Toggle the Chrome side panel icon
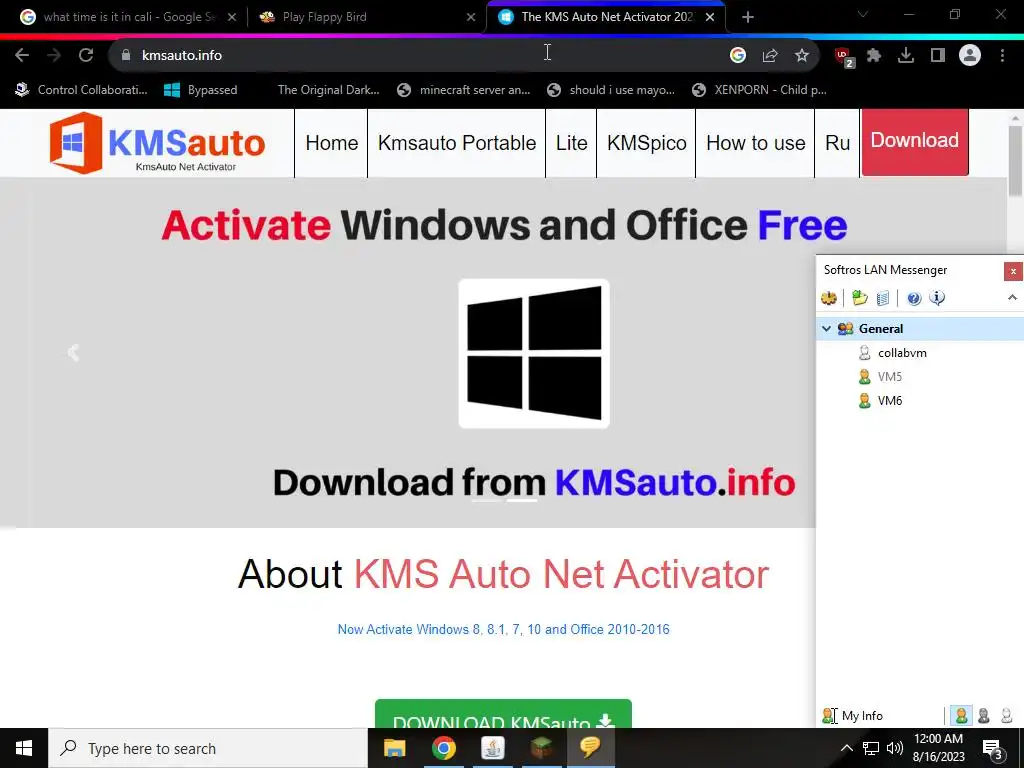The height and width of the screenshot is (768, 1024). 938,56
